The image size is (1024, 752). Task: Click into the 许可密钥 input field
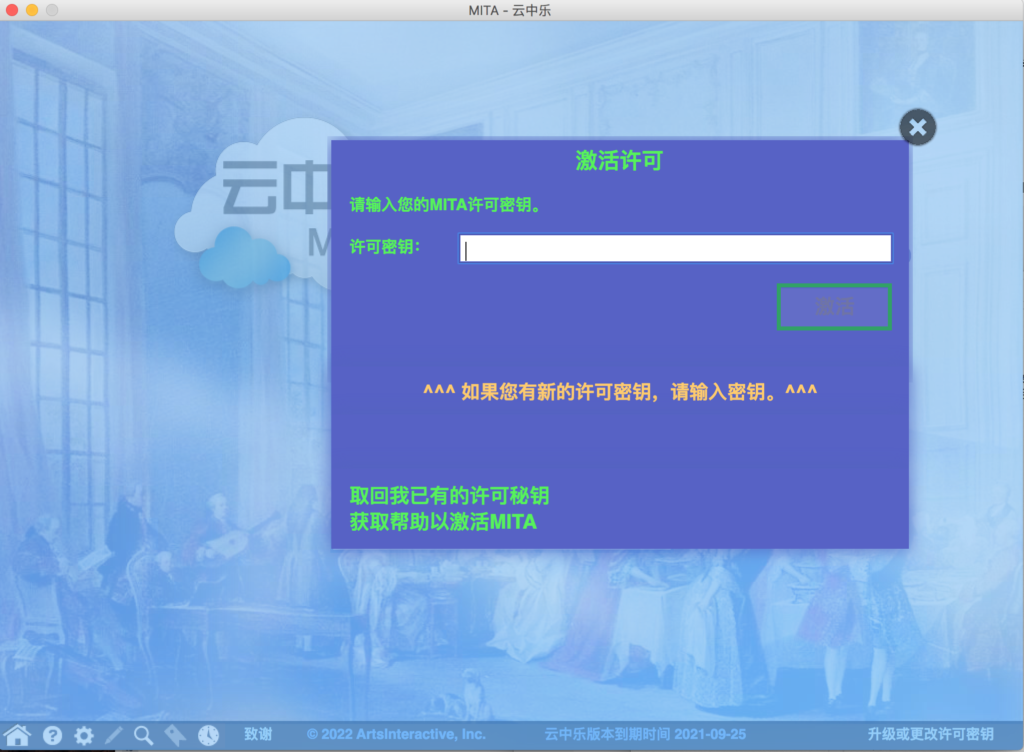click(x=675, y=248)
